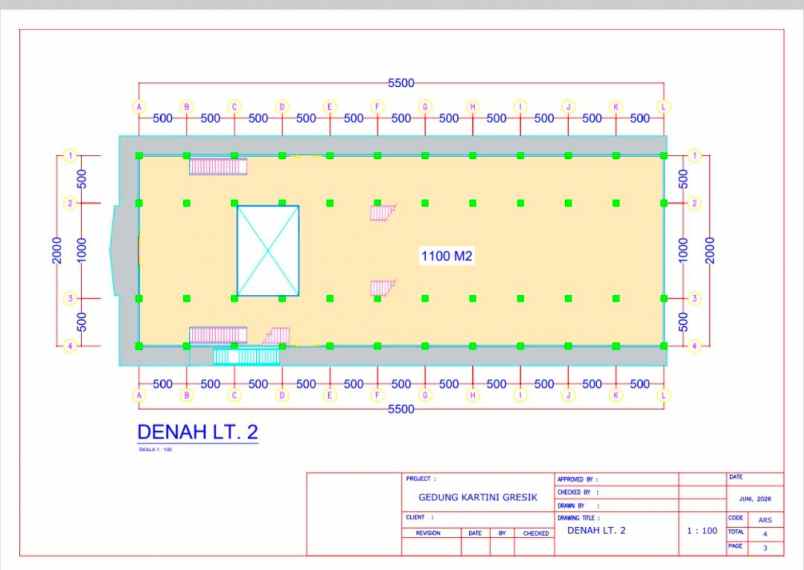Click grid bubble "A" in the top row
This screenshot has height=570, width=804.
pos(139,107)
